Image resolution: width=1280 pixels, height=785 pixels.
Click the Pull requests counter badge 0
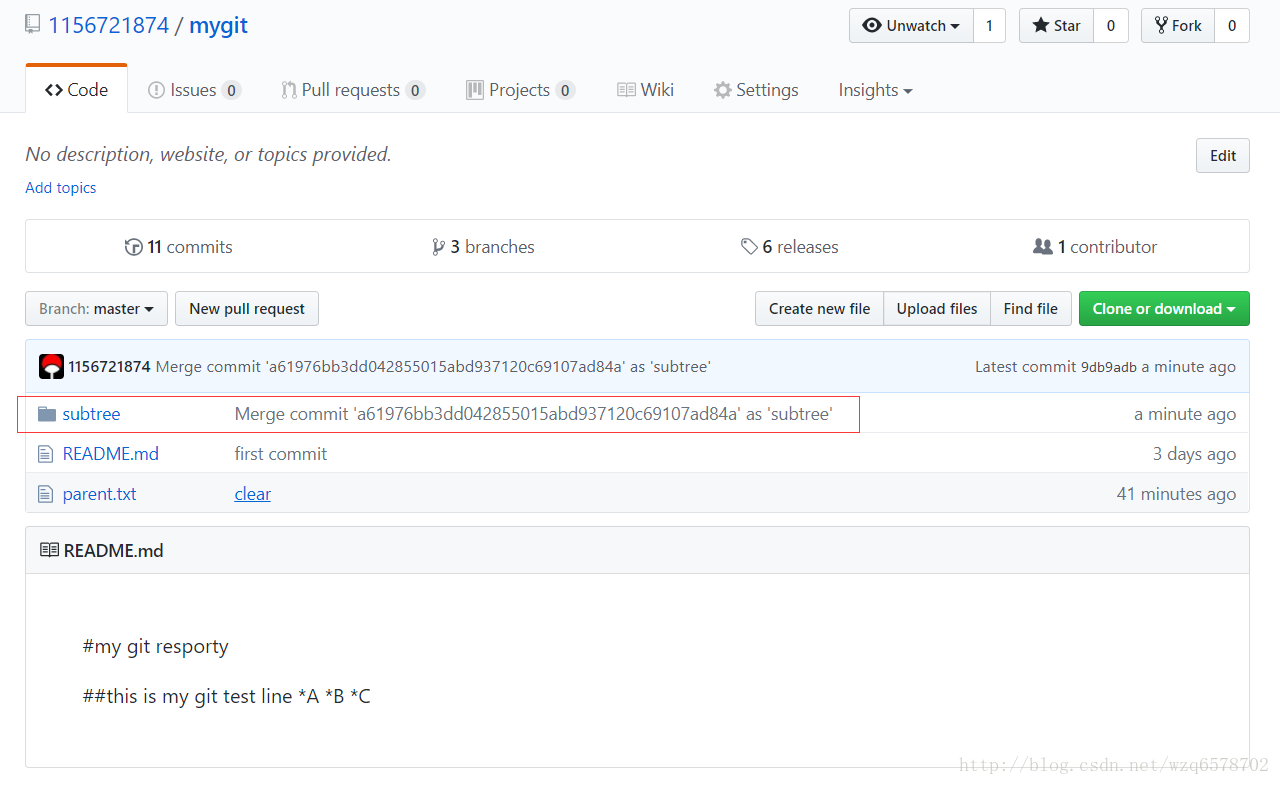pos(415,90)
